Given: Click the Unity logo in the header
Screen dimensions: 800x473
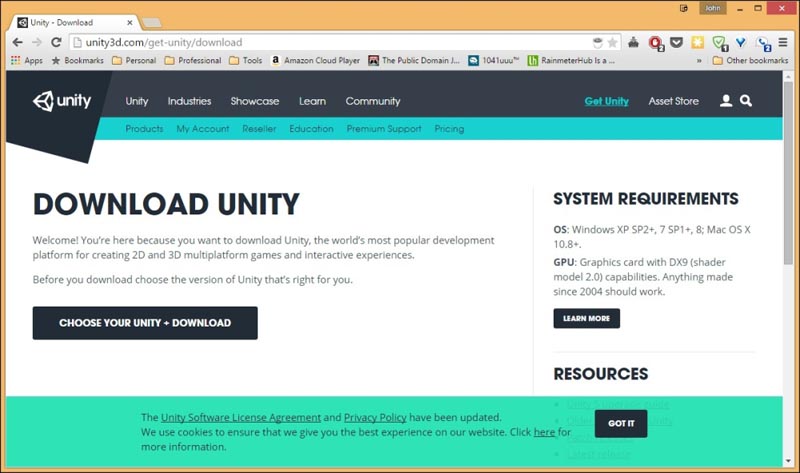Looking at the screenshot, I should tap(62, 101).
